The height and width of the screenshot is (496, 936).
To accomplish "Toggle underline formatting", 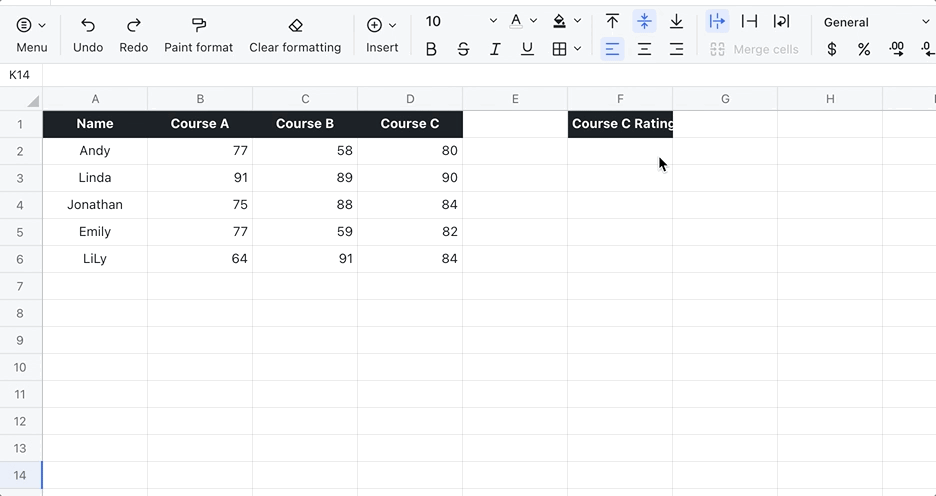I will [x=527, y=49].
